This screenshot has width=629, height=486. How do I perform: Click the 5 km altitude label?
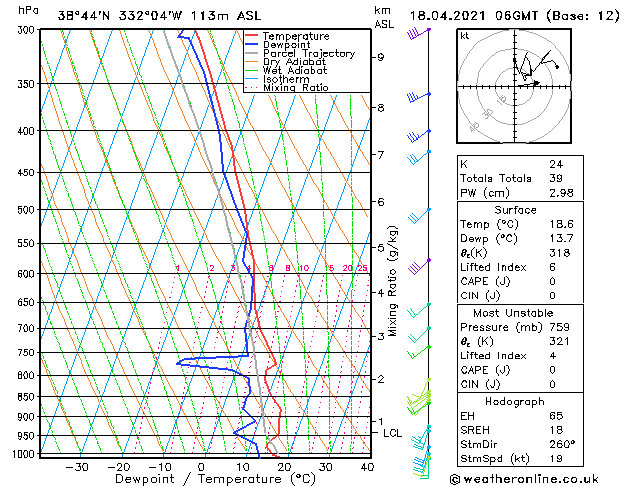[380, 248]
